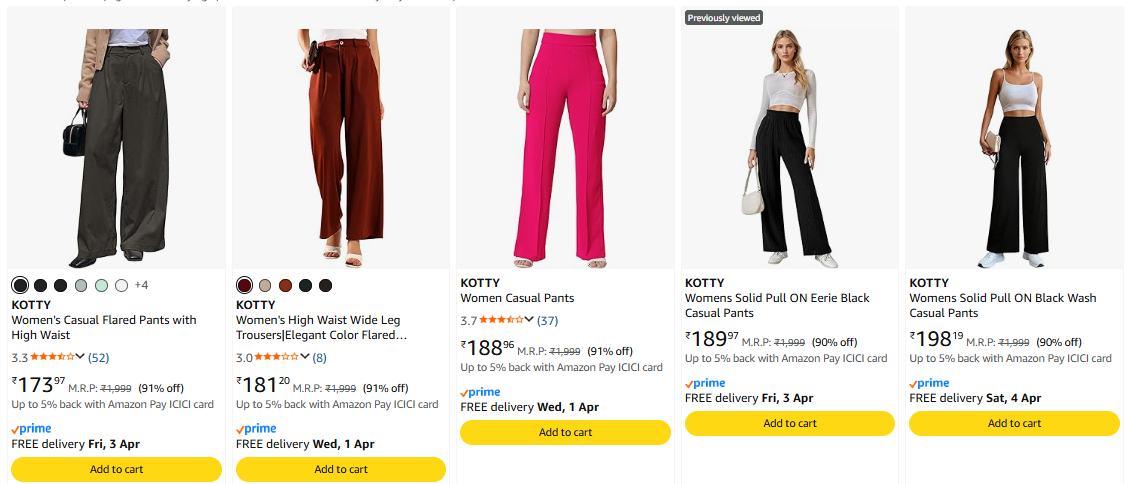Image resolution: width=1126 pixels, height=484 pixels.
Task: Add the Black Wash Casual Pants to cart
Action: coord(1014,423)
